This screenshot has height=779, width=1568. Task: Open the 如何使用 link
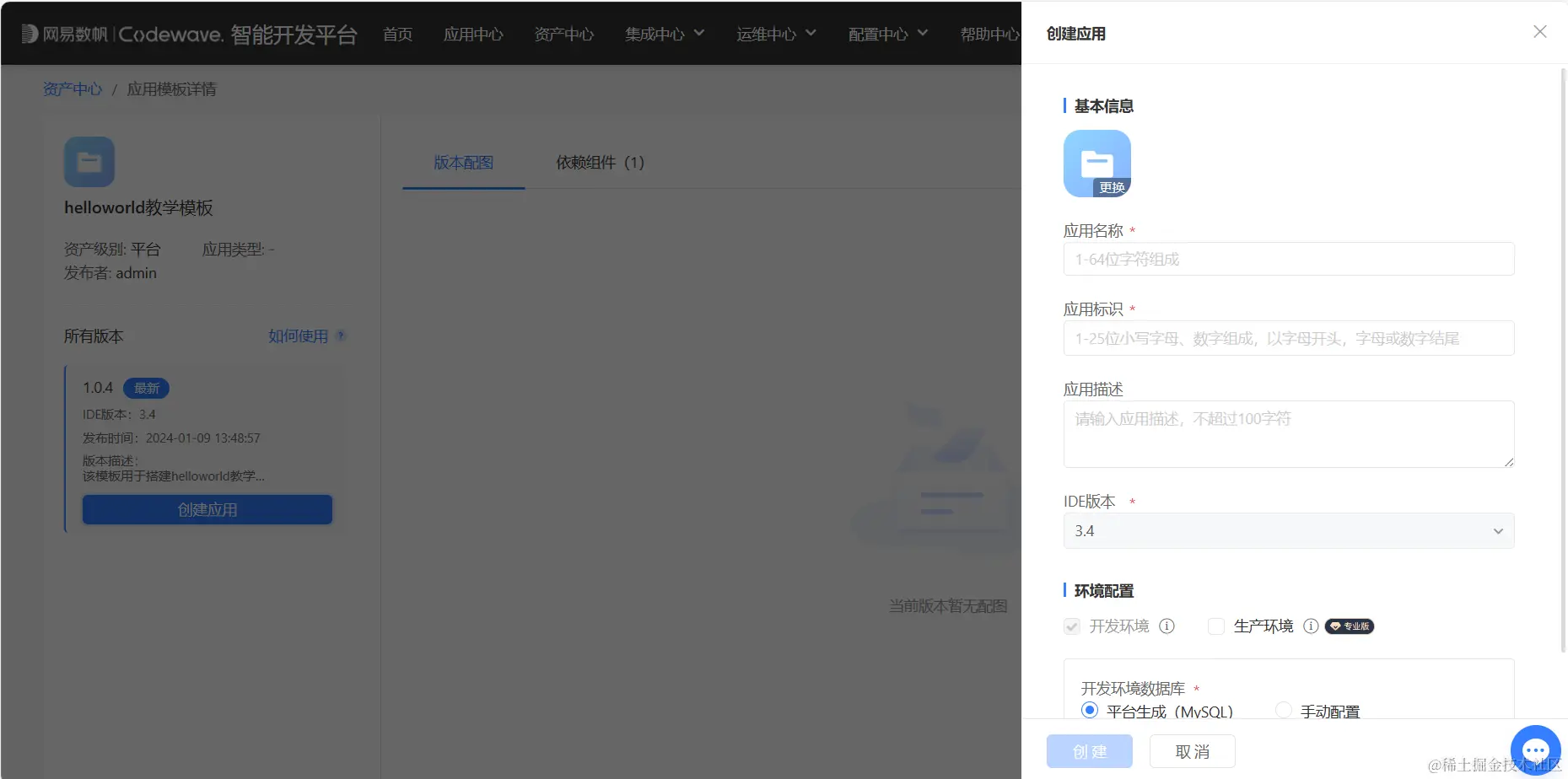[x=298, y=336]
